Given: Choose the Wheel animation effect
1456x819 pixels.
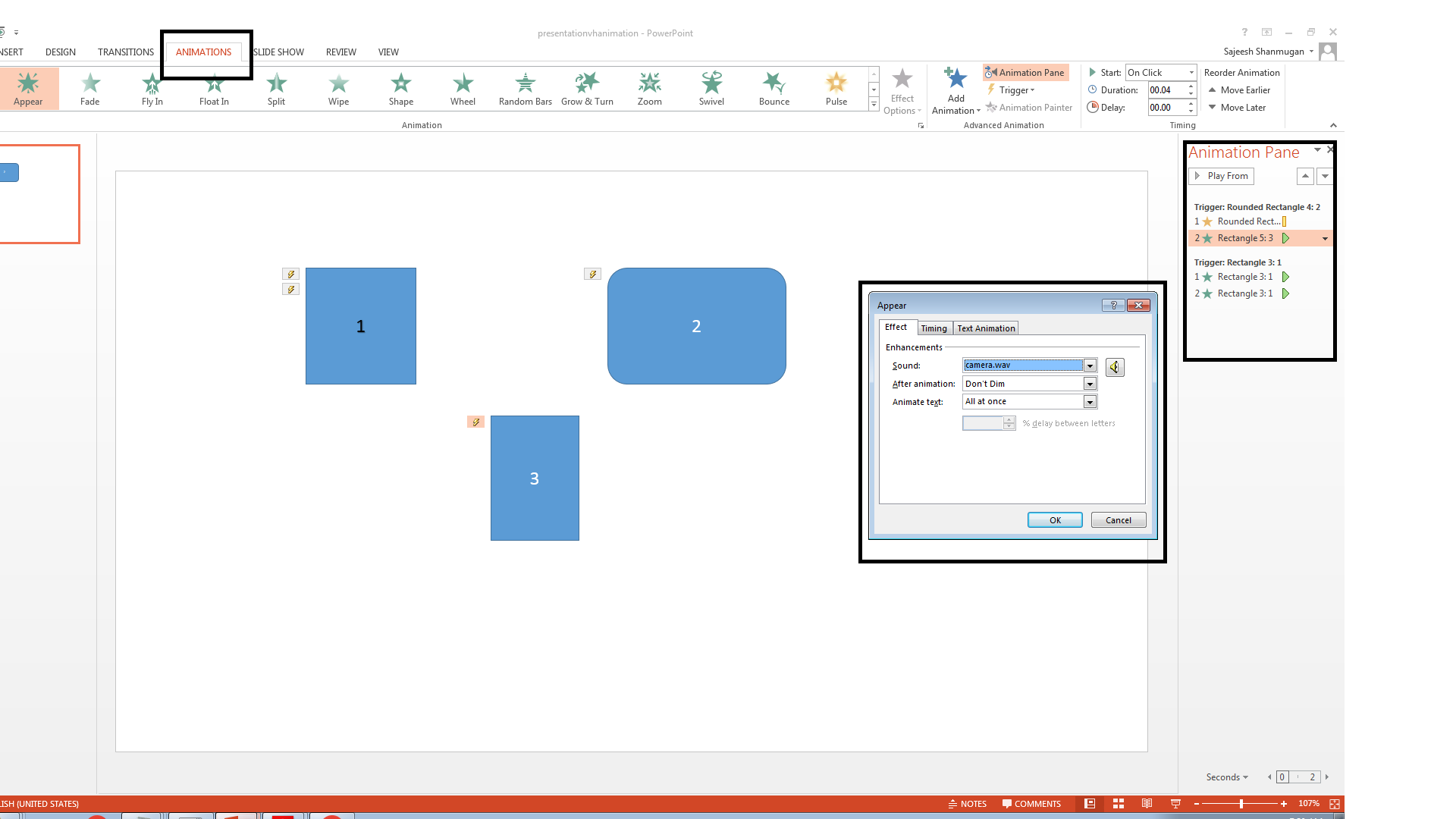Looking at the screenshot, I should [463, 89].
